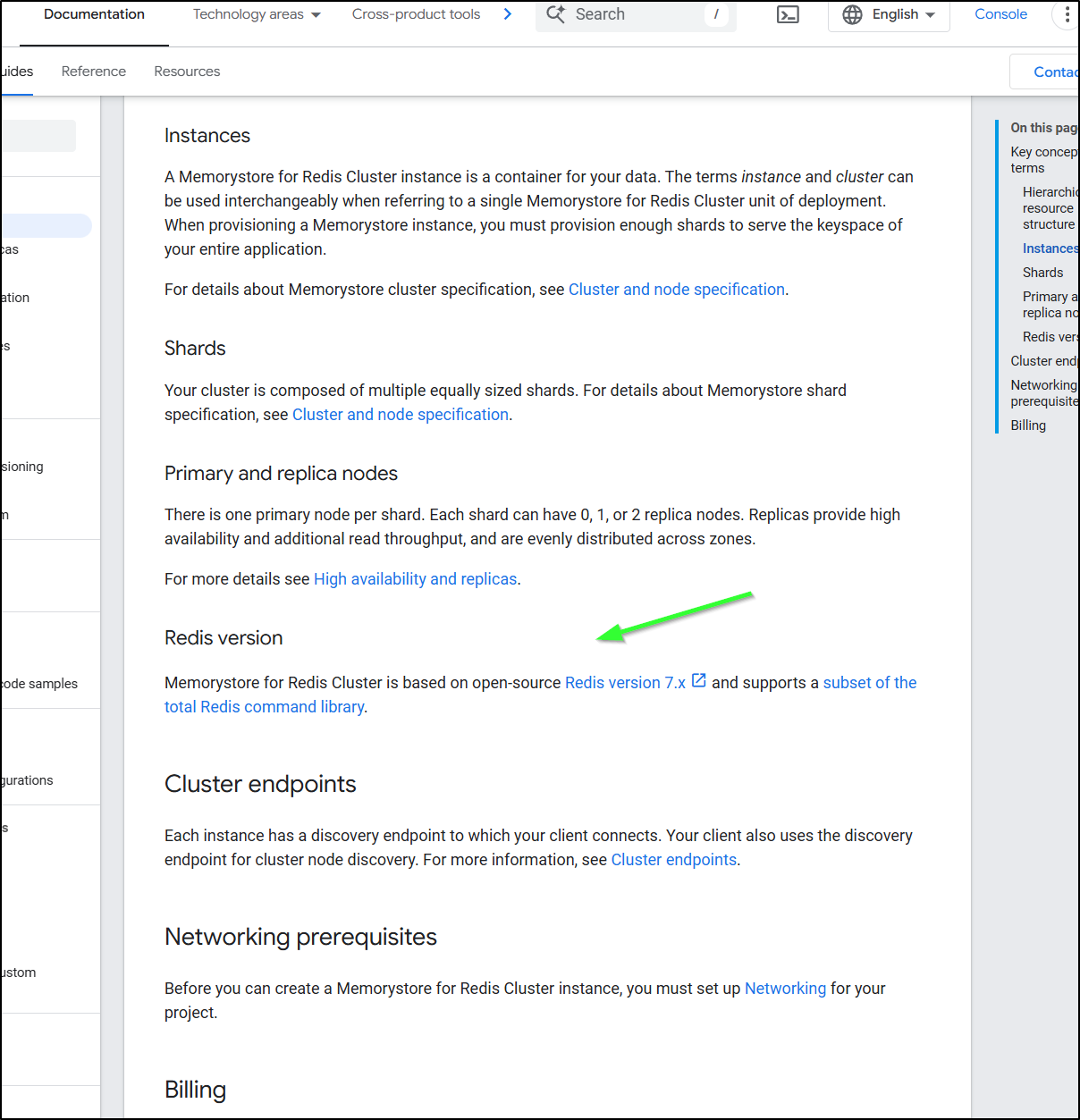Open the Networking link
1080x1120 pixels.
(x=785, y=989)
